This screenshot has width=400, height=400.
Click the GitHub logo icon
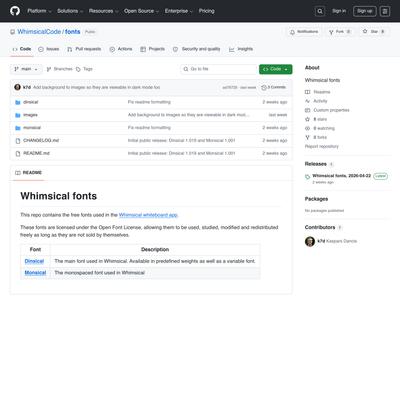pos(15,11)
